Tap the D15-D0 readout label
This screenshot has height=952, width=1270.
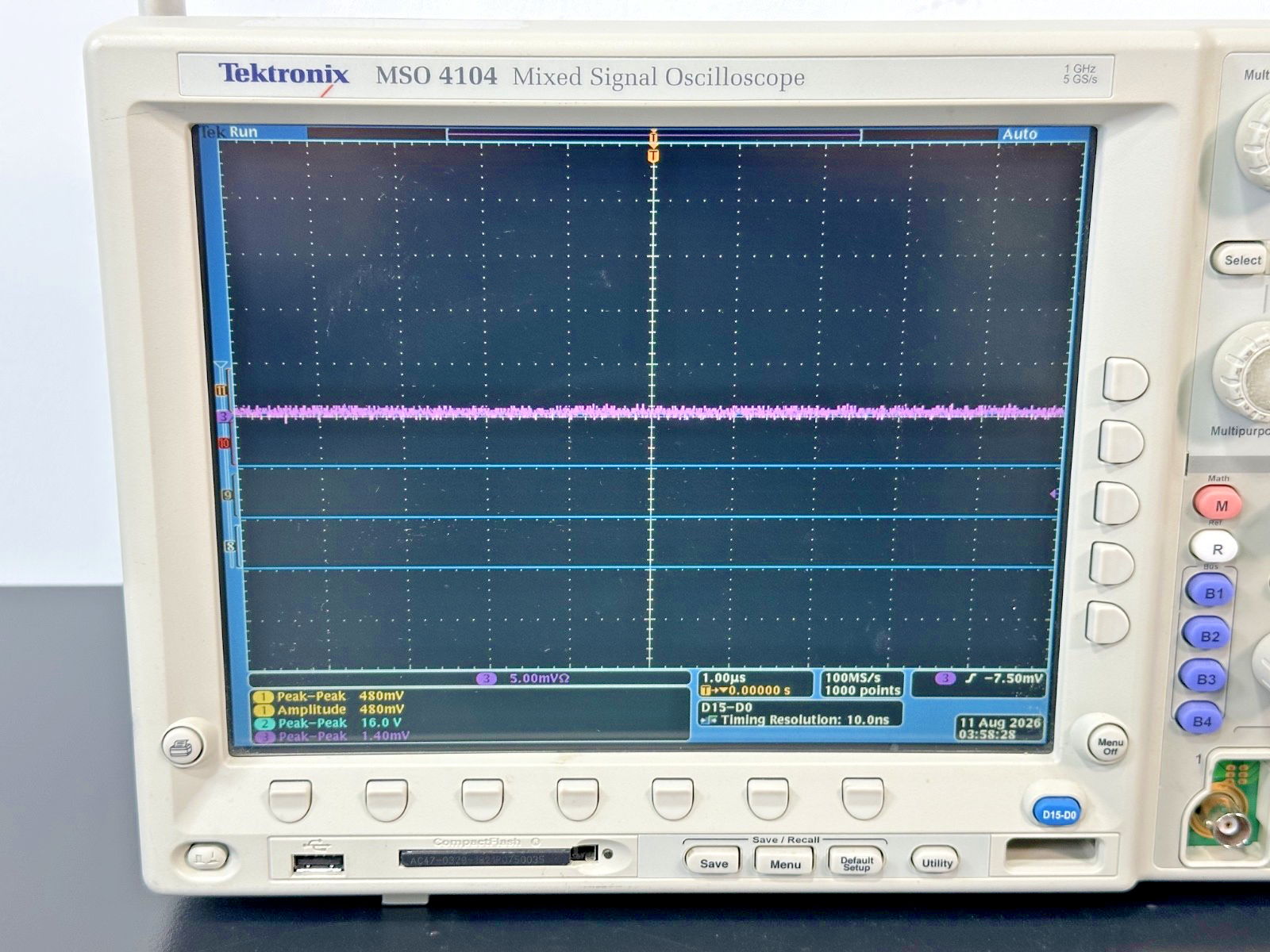click(x=726, y=707)
